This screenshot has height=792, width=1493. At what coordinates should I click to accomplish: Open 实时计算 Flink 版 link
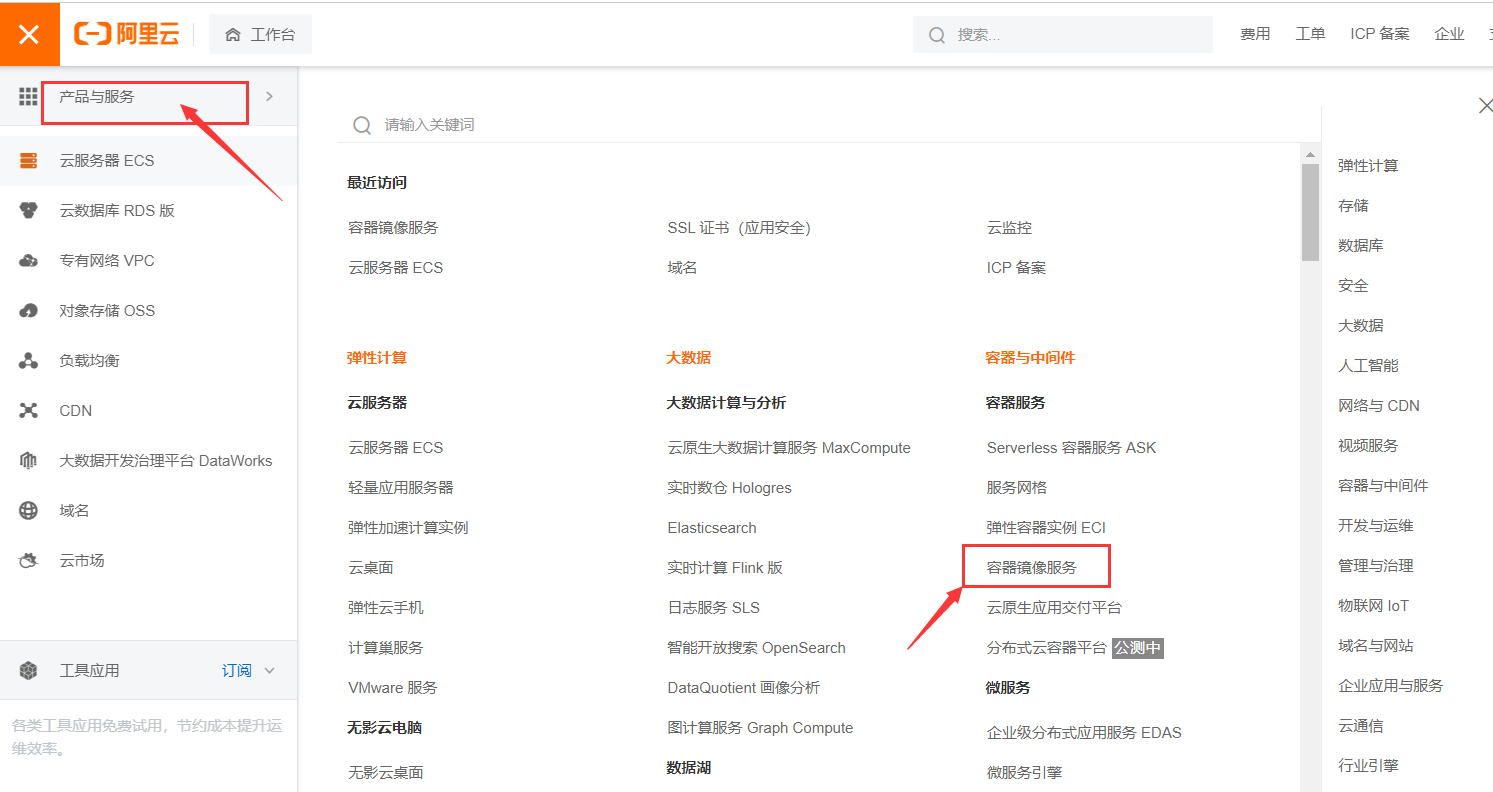(x=725, y=568)
